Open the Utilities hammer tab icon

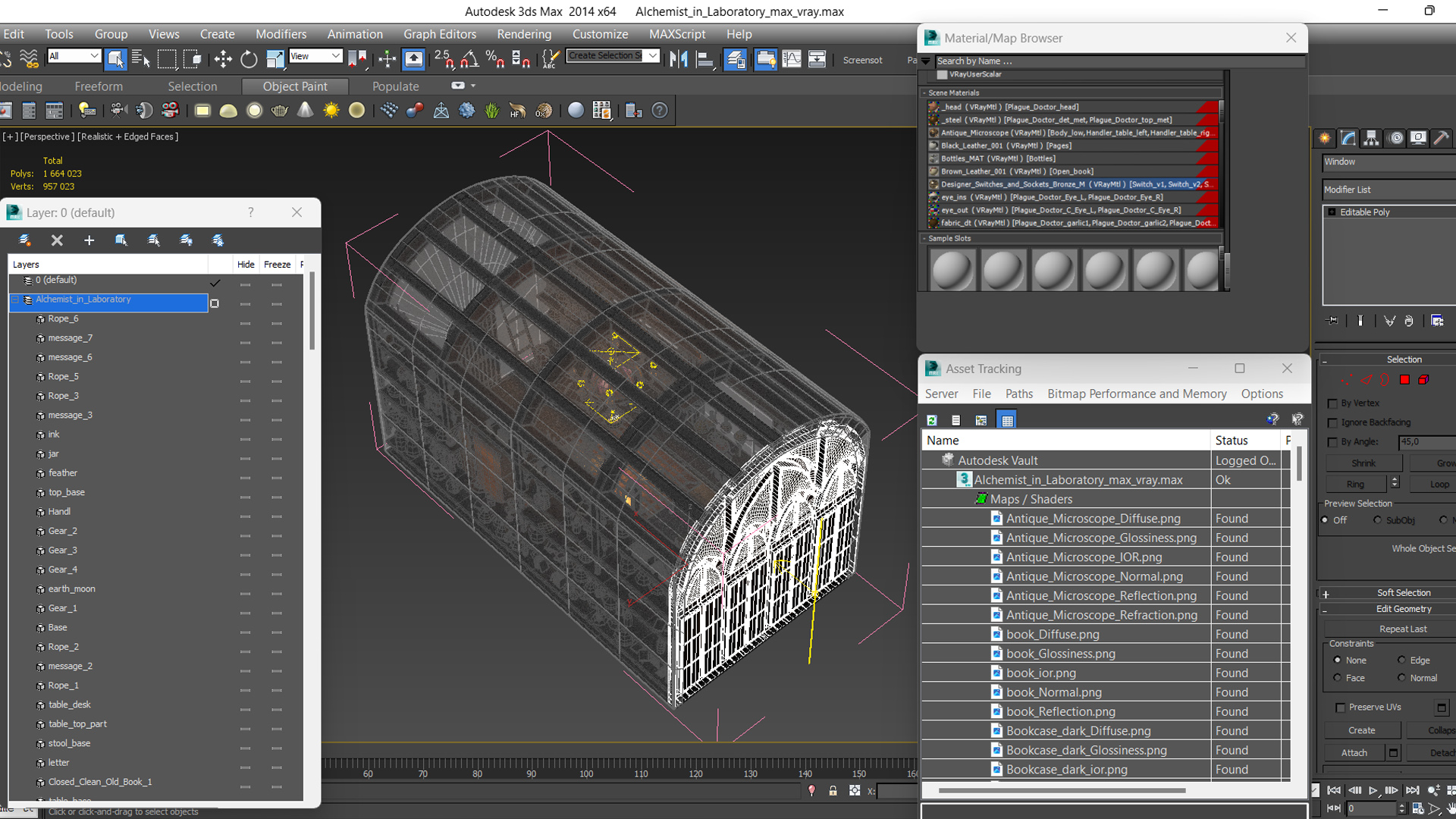coord(1442,138)
